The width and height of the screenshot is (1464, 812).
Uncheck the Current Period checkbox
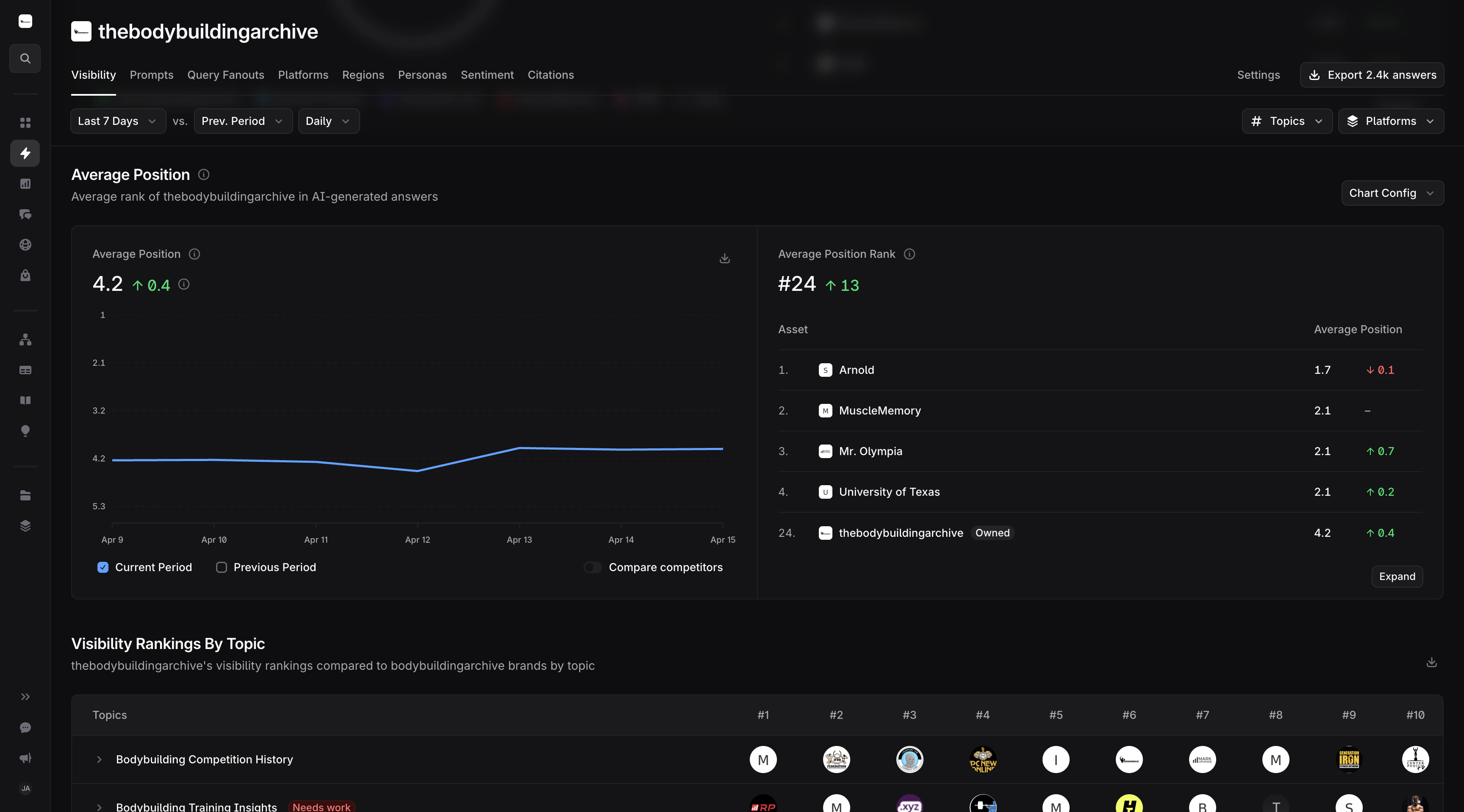click(x=103, y=567)
